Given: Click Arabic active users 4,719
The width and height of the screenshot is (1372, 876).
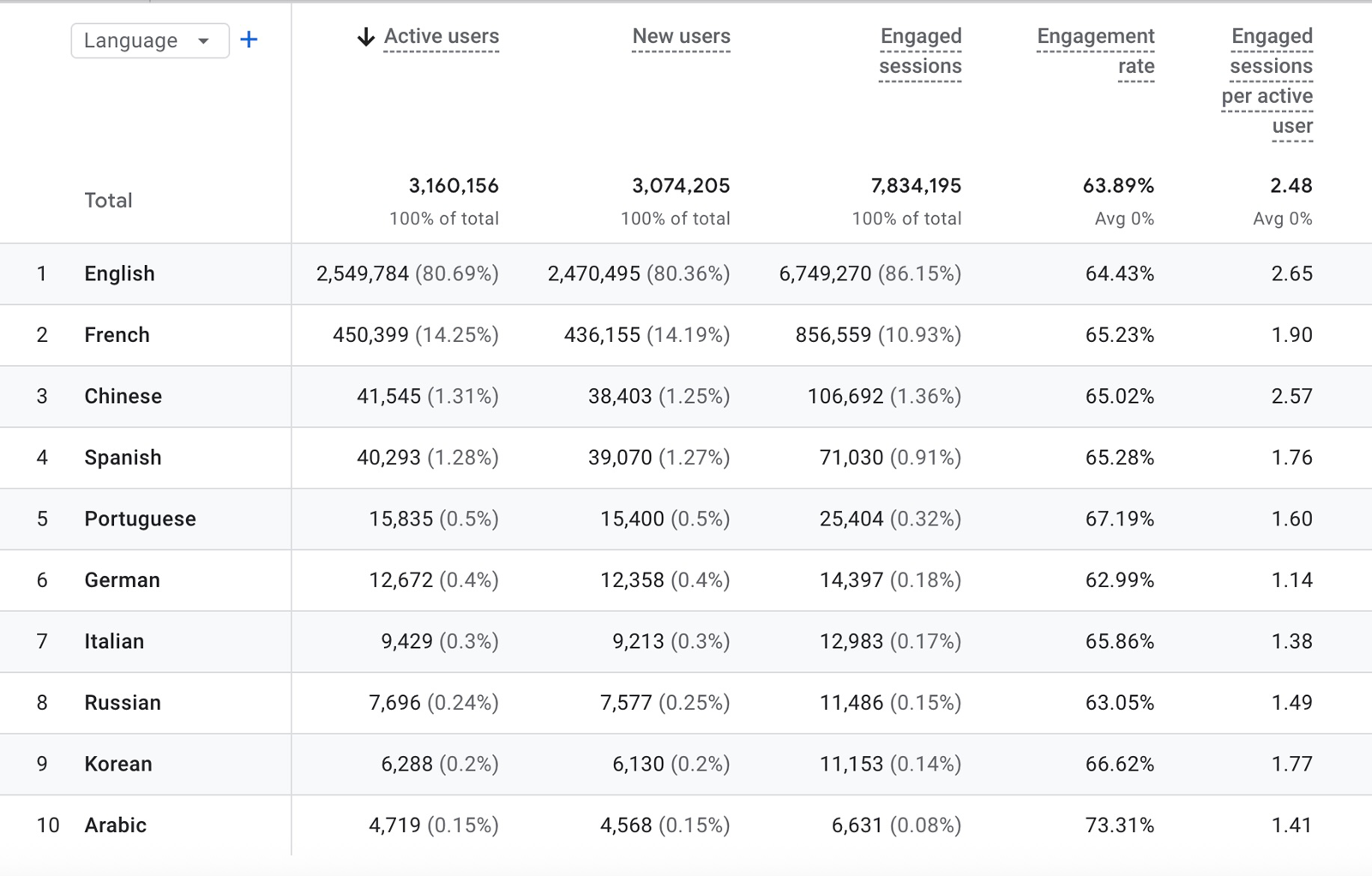Looking at the screenshot, I should (394, 825).
